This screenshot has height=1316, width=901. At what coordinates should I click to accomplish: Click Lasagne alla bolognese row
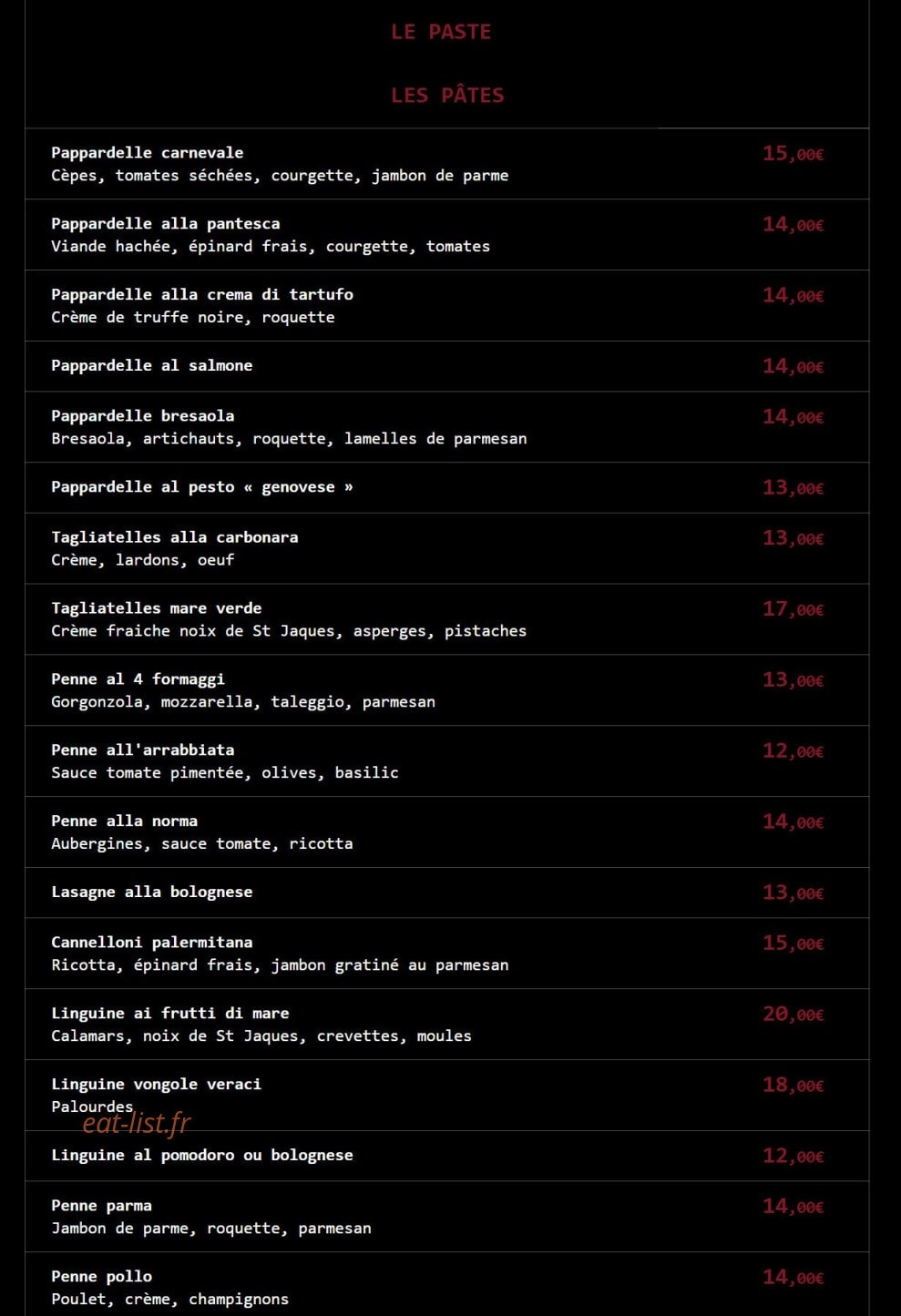pyautogui.click(x=446, y=893)
